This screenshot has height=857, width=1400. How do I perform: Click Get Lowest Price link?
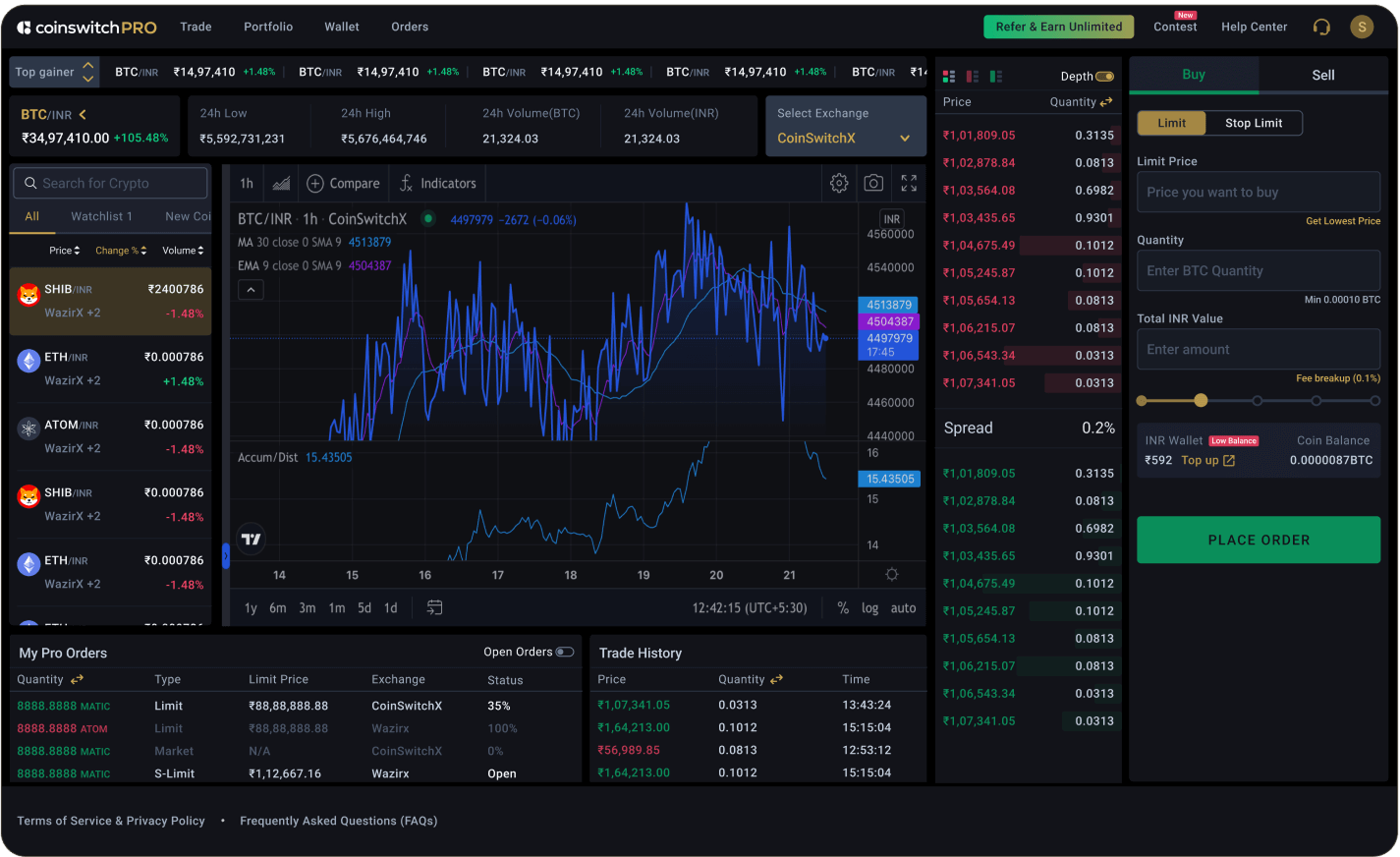coord(1343,221)
